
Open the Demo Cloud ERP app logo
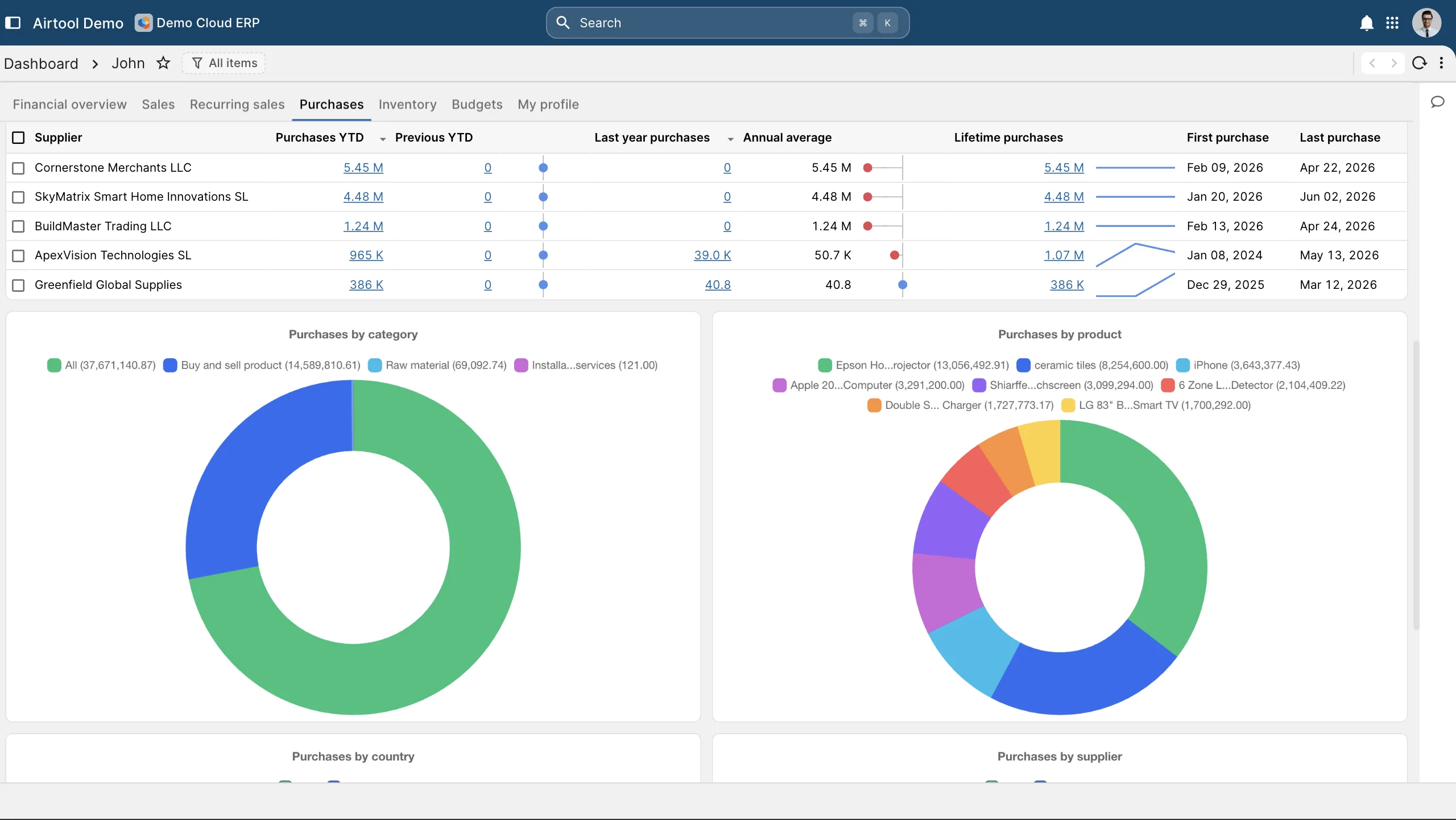(x=143, y=23)
